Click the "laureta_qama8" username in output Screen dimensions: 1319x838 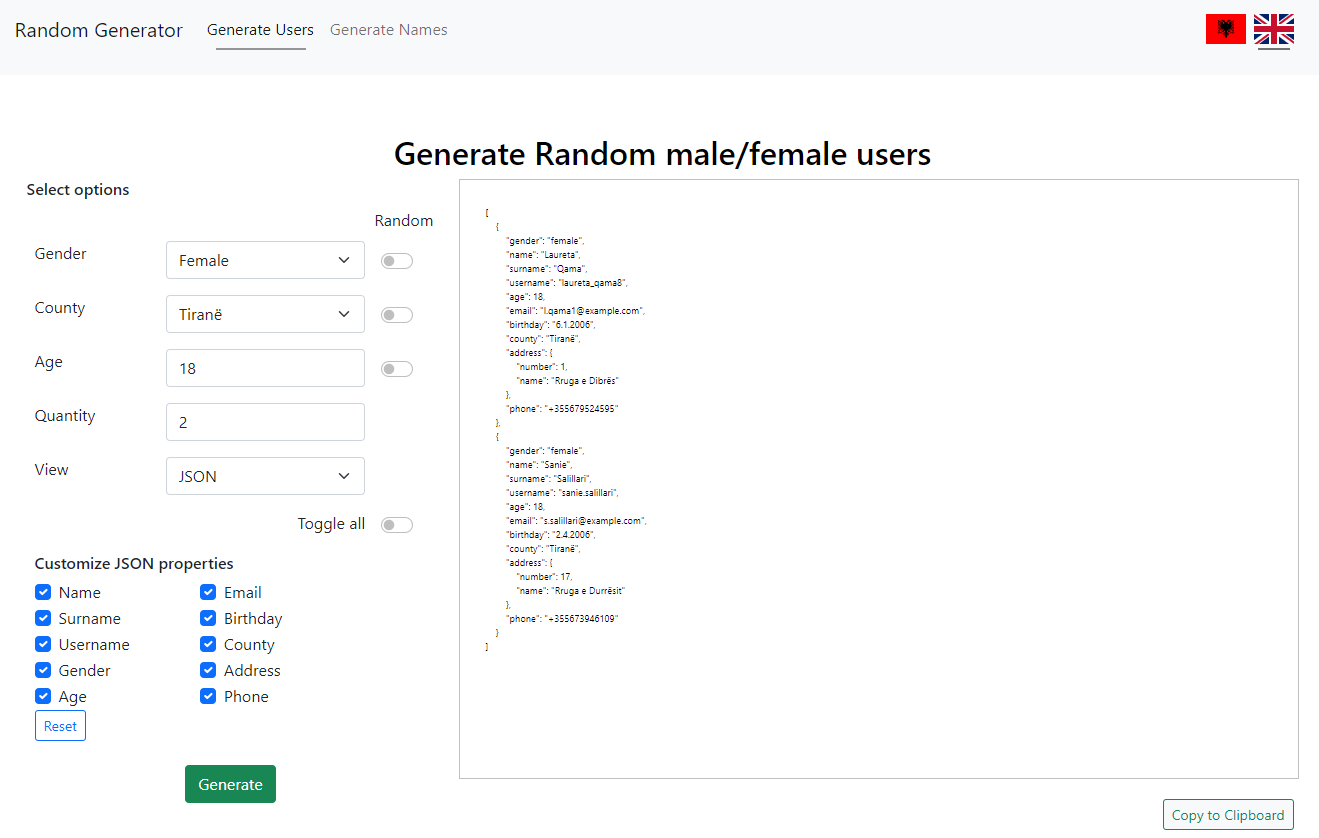tap(592, 283)
